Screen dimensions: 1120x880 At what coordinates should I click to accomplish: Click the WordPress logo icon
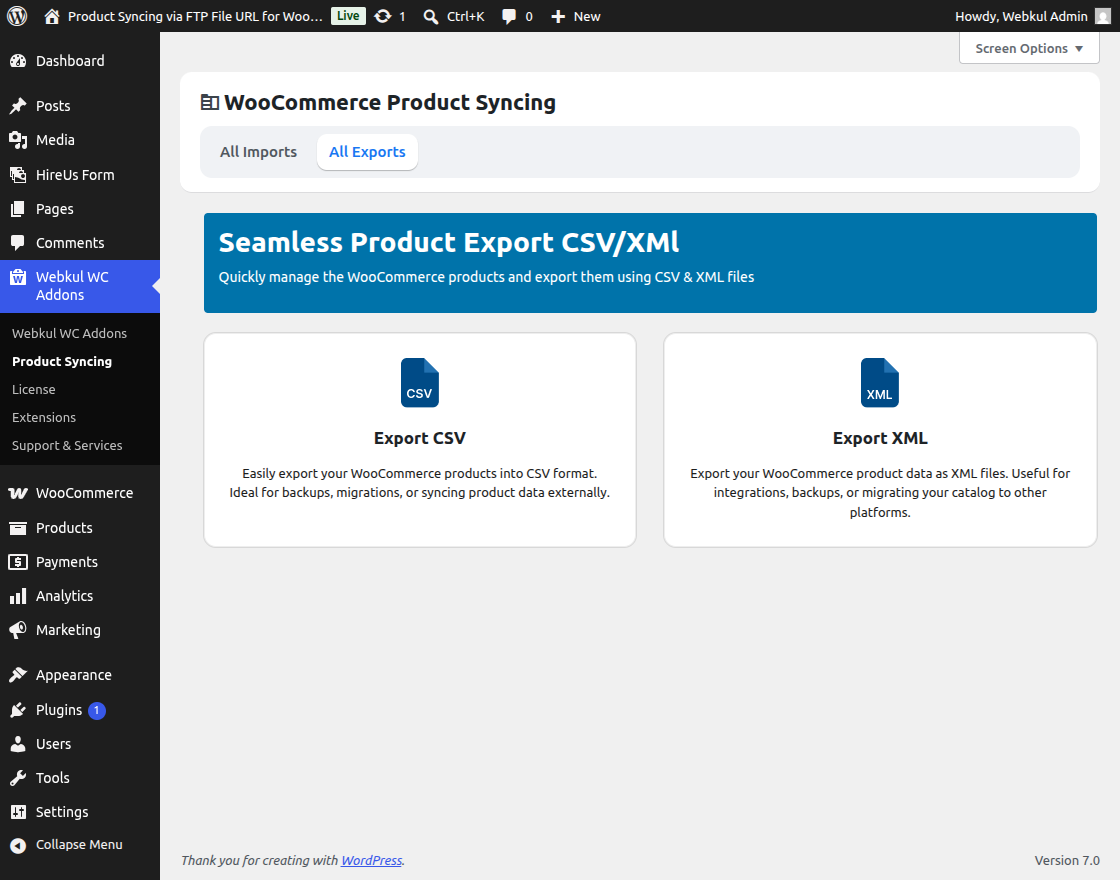coord(17,16)
